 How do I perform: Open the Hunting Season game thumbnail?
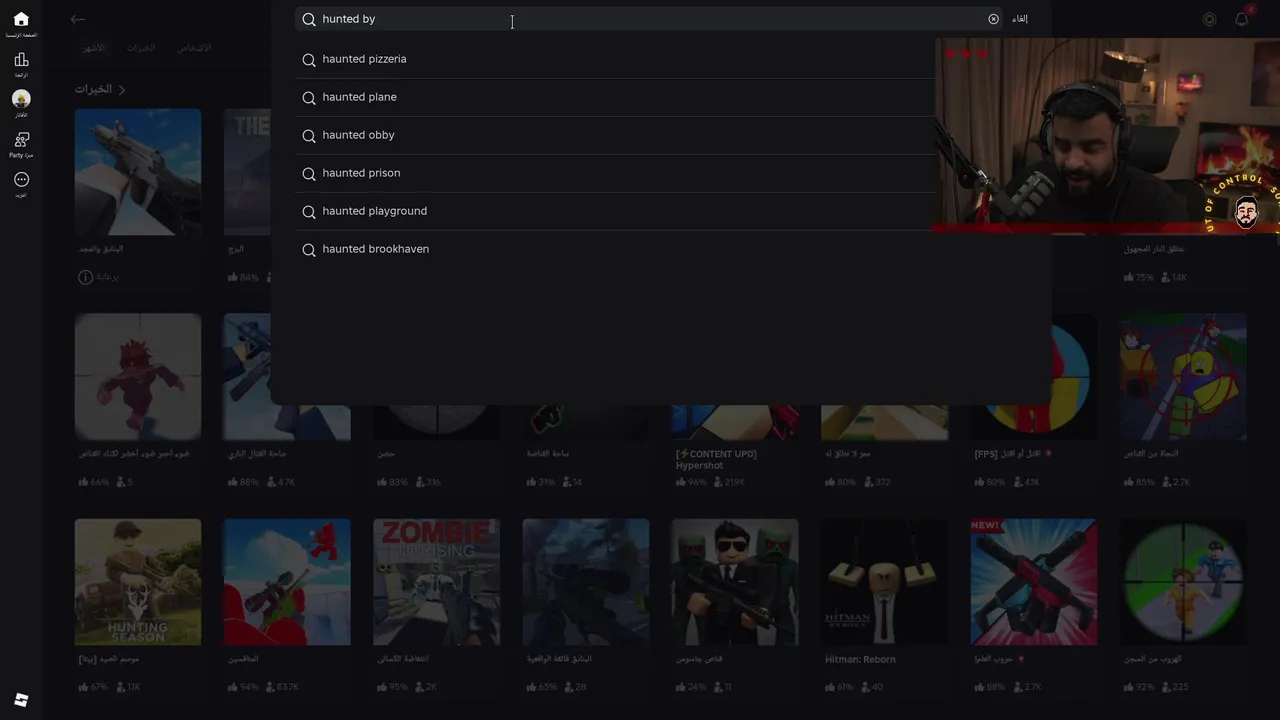[138, 582]
